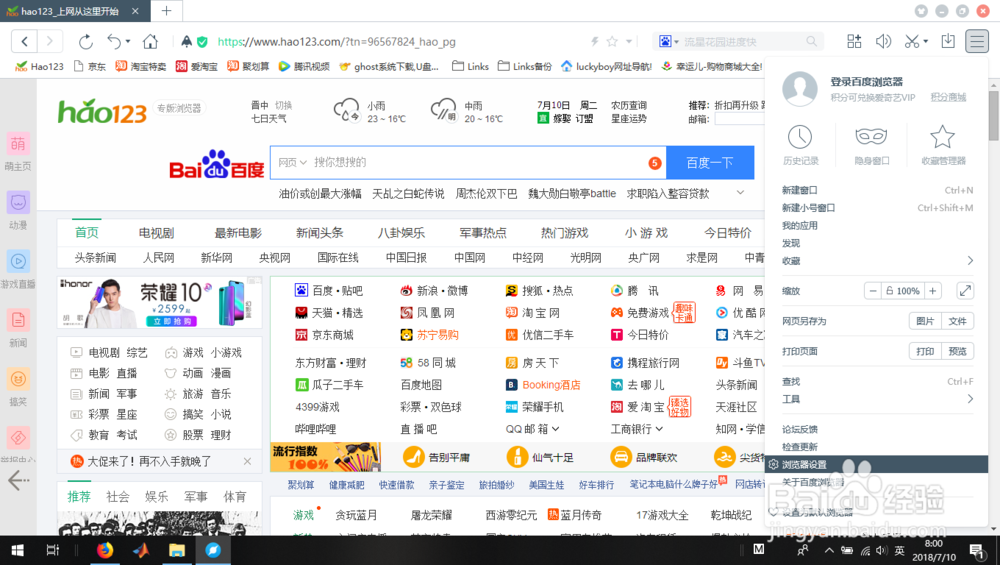The width and height of the screenshot is (1000, 565).
Task: Go to home page icon
Action: [x=150, y=41]
